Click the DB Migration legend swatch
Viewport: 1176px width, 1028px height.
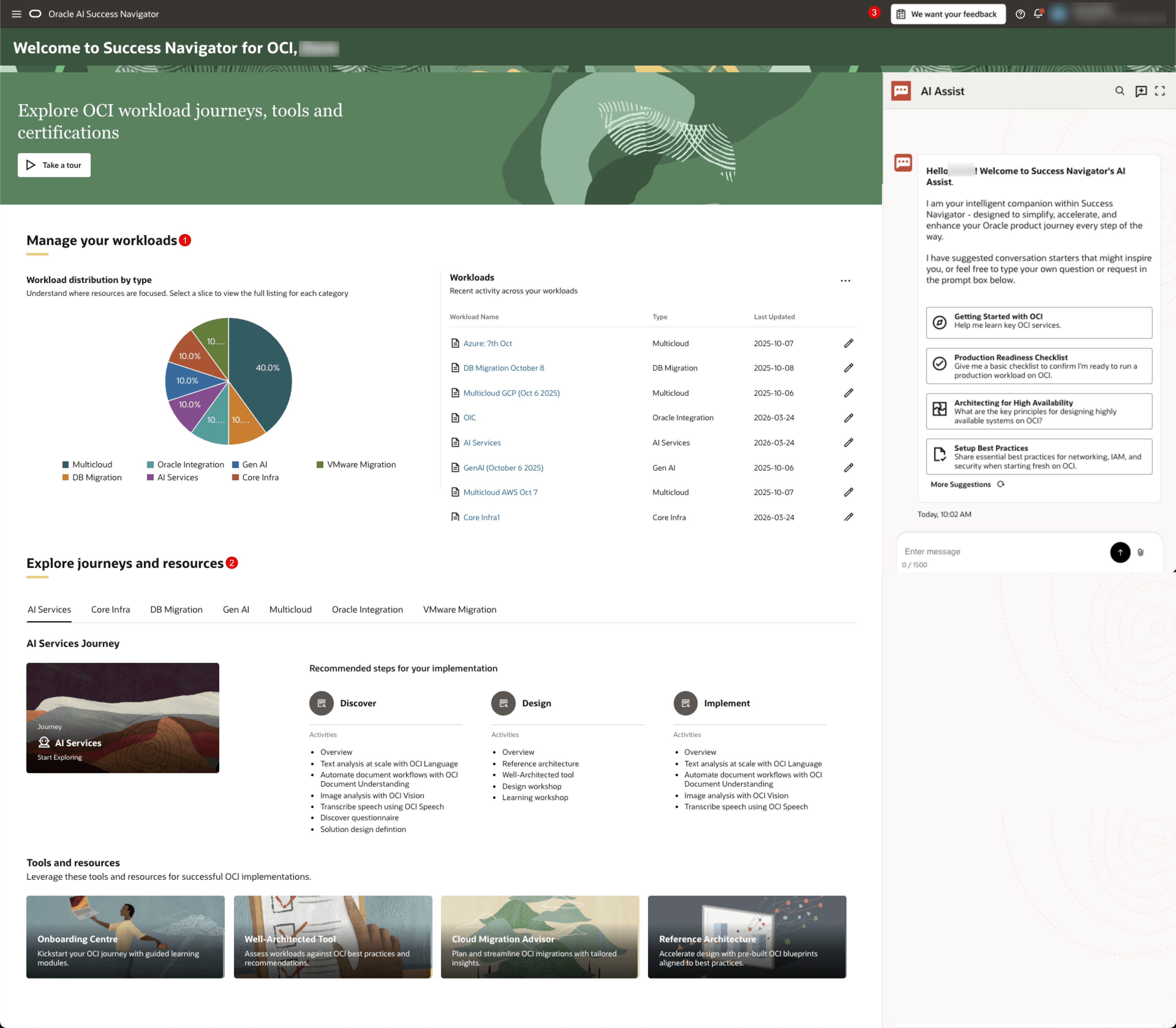(65, 477)
